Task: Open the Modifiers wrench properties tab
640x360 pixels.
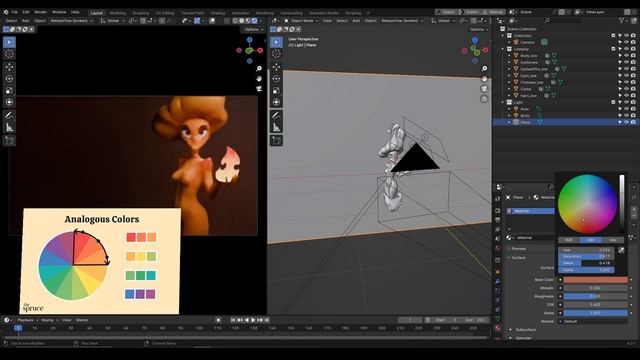Action: pyautogui.click(x=498, y=281)
